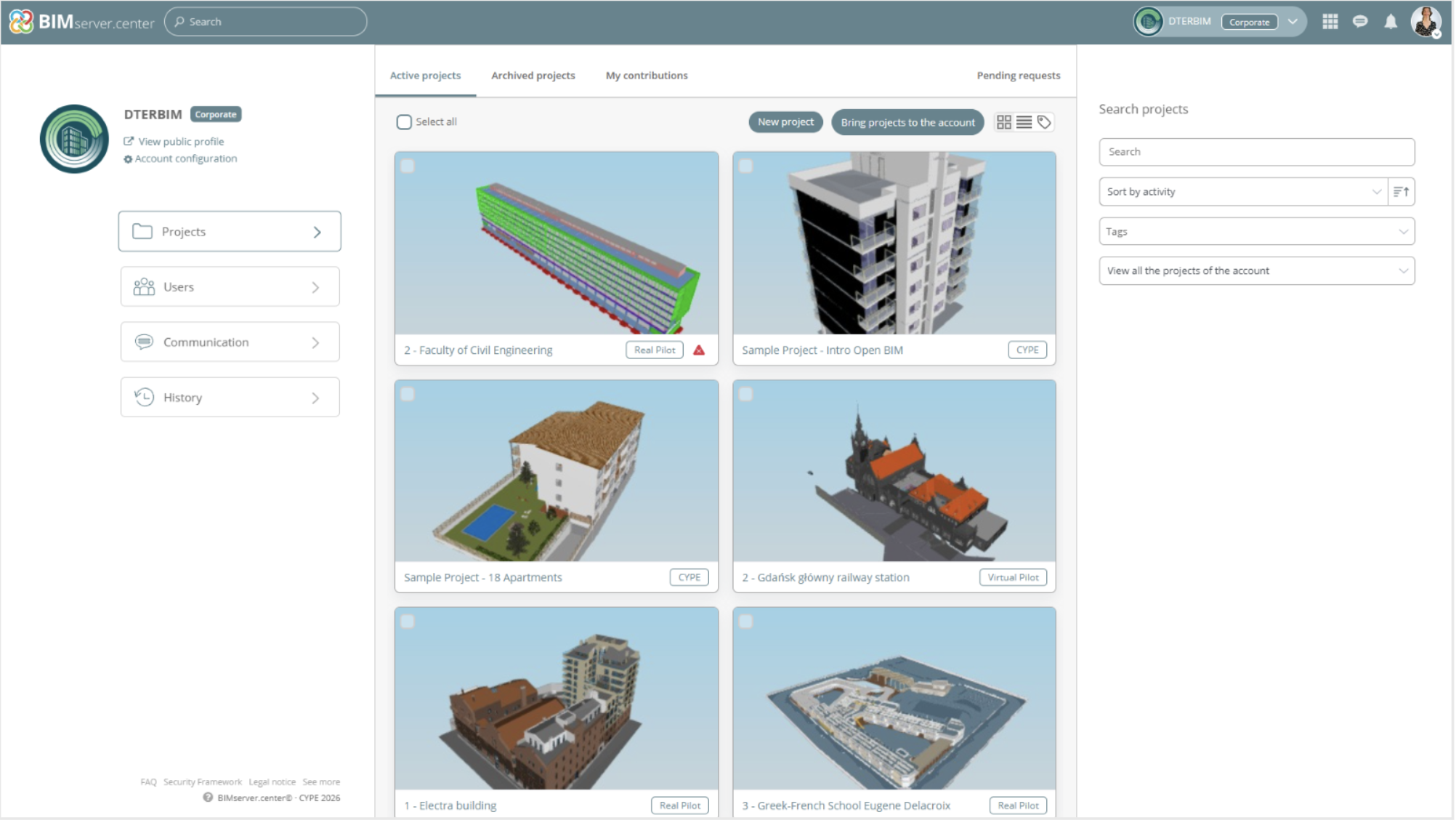This screenshot has width=1456, height=820.
Task: Check the Sample Project Intro Open BIM box
Action: 745,166
